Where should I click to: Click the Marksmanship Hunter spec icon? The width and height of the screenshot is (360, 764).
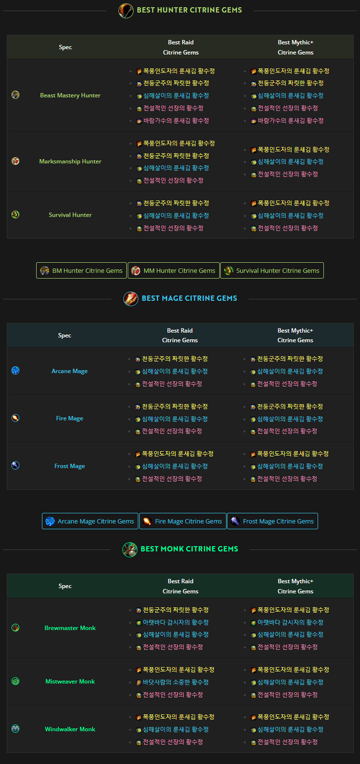[x=15, y=161]
